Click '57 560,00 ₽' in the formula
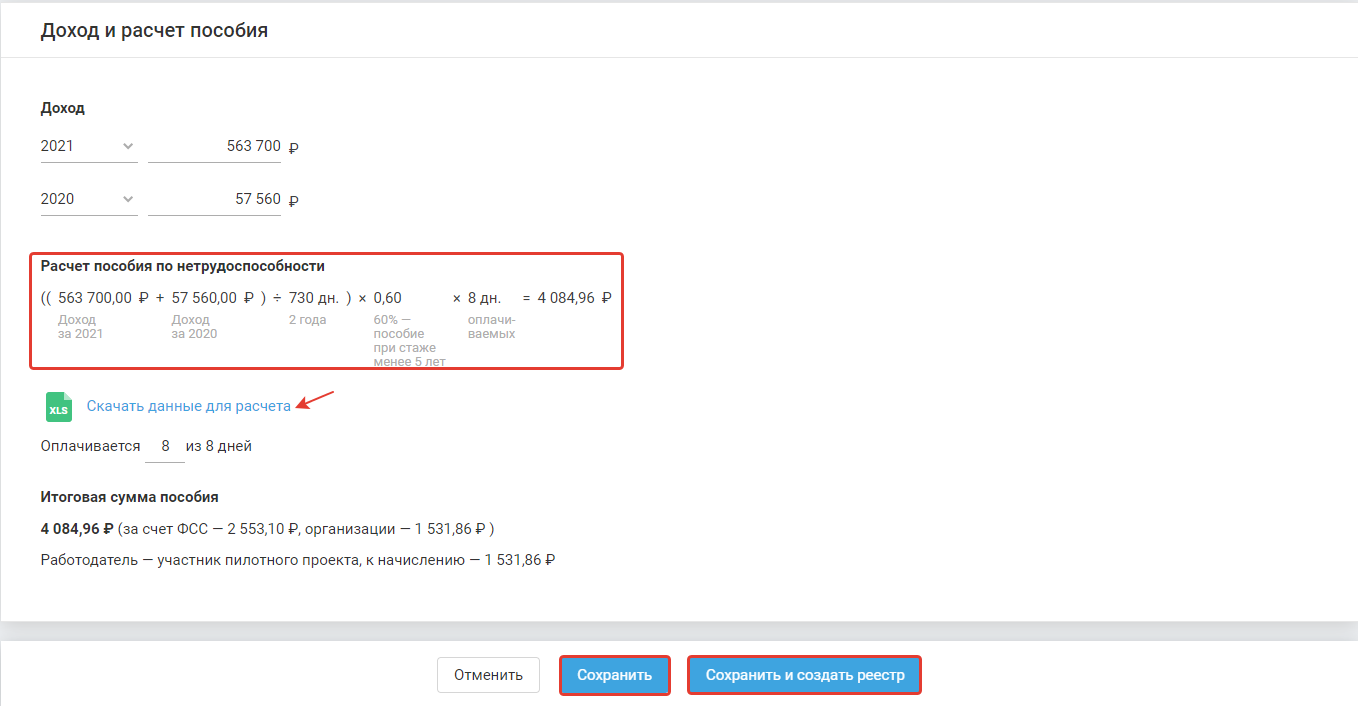Viewport: 1358px width, 706px height. coord(213,297)
